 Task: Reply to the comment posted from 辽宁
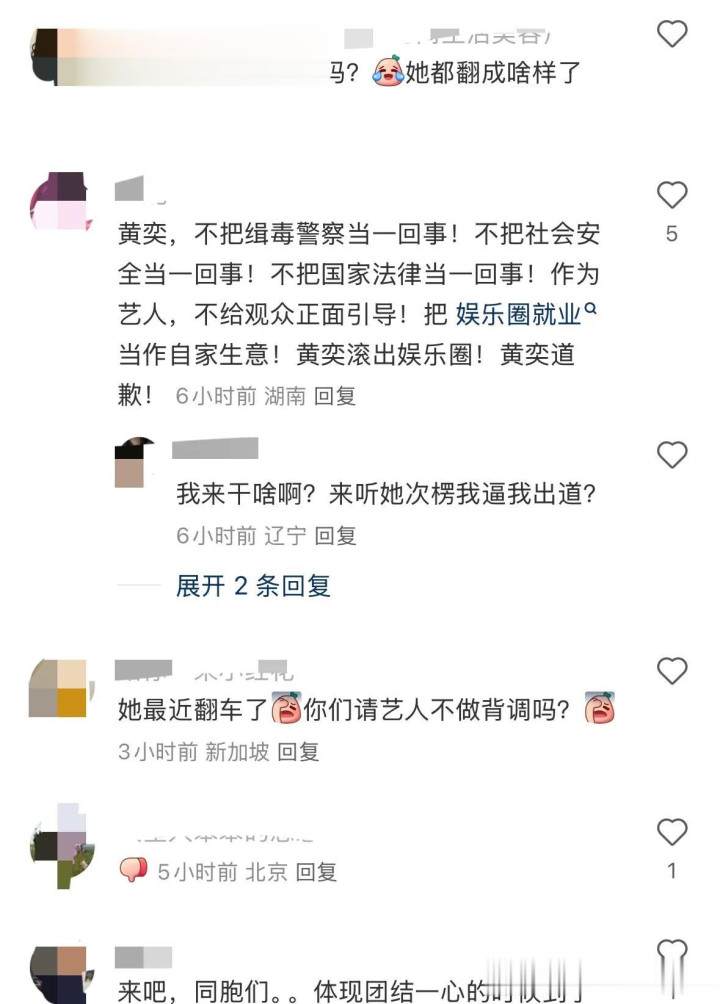tap(335, 535)
